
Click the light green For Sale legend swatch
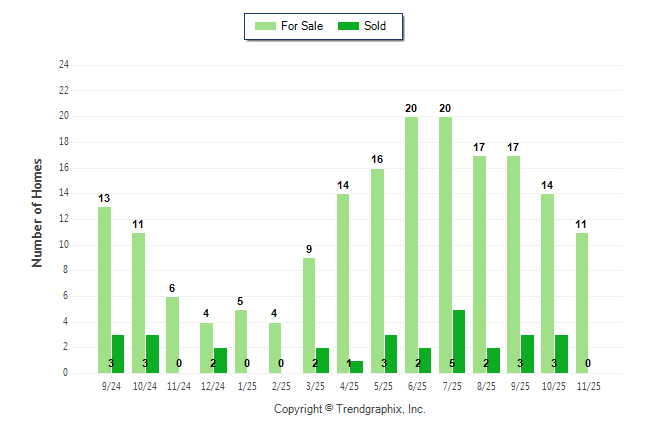click(x=266, y=26)
